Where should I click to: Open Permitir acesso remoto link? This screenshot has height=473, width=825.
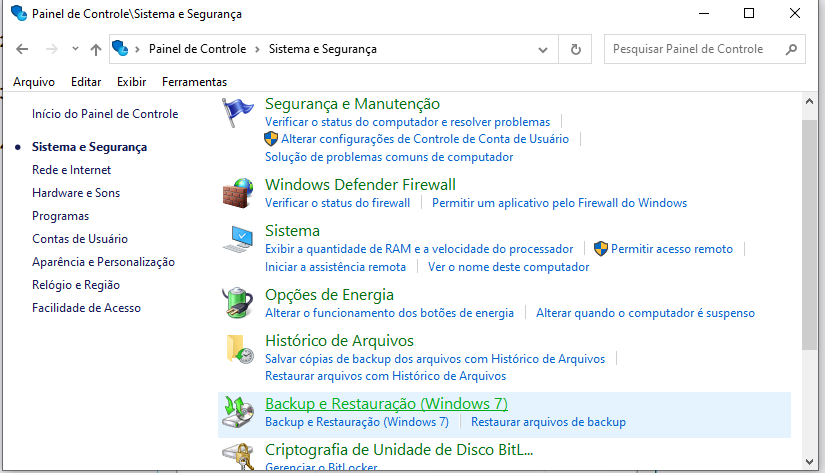tap(671, 249)
